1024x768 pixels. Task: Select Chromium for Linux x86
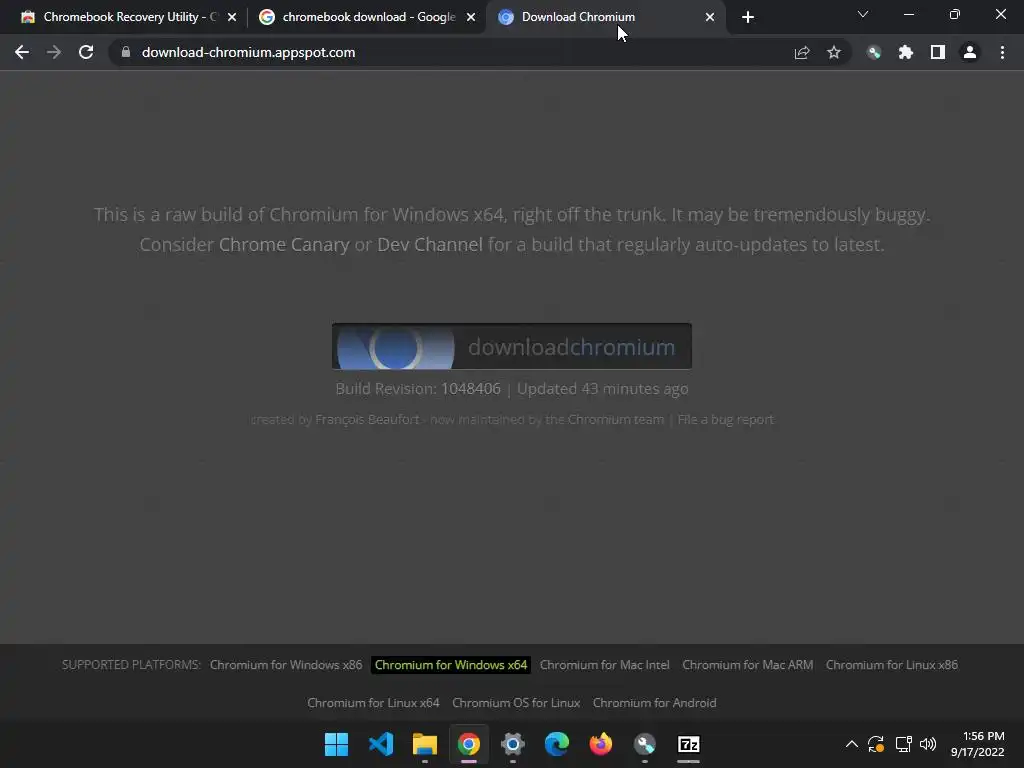(891, 665)
